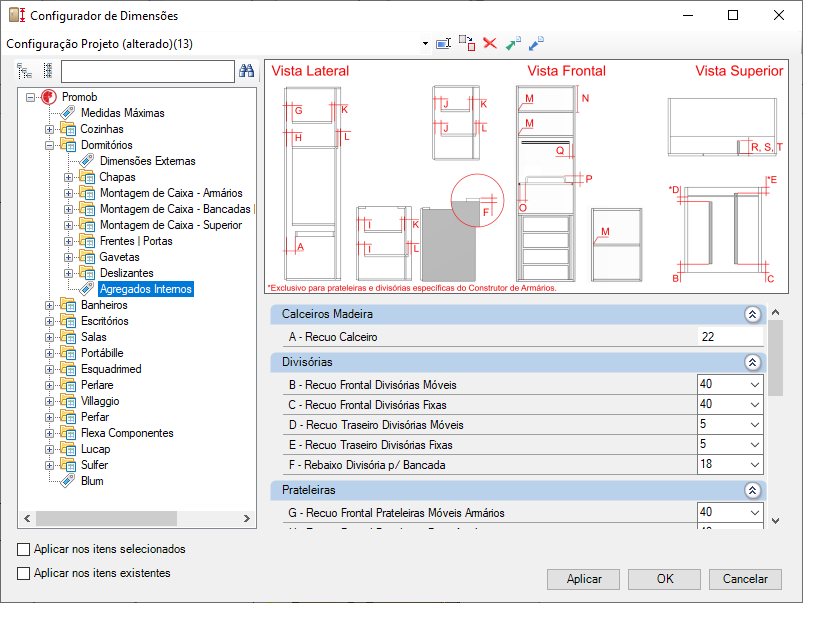Image resolution: width=818 pixels, height=618 pixels.
Task: Click the A - Recuo Calceiro value field
Action: click(x=730, y=337)
